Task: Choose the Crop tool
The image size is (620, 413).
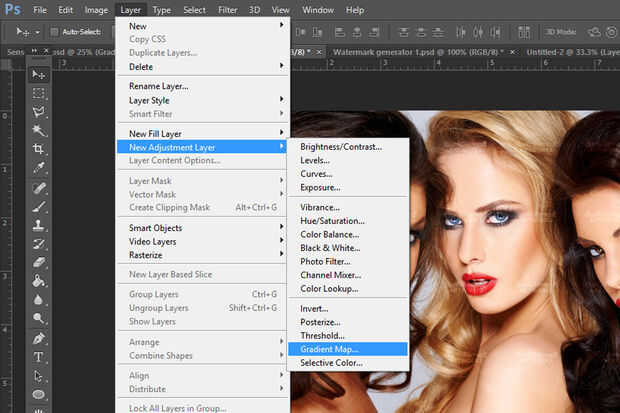Action: coord(39,149)
